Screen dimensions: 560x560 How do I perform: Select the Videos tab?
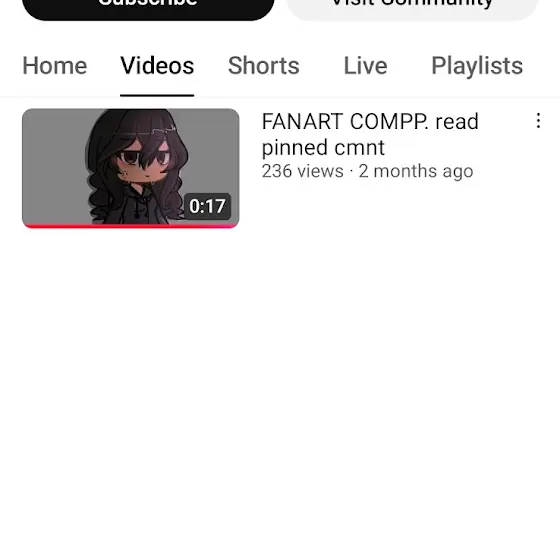click(x=157, y=66)
